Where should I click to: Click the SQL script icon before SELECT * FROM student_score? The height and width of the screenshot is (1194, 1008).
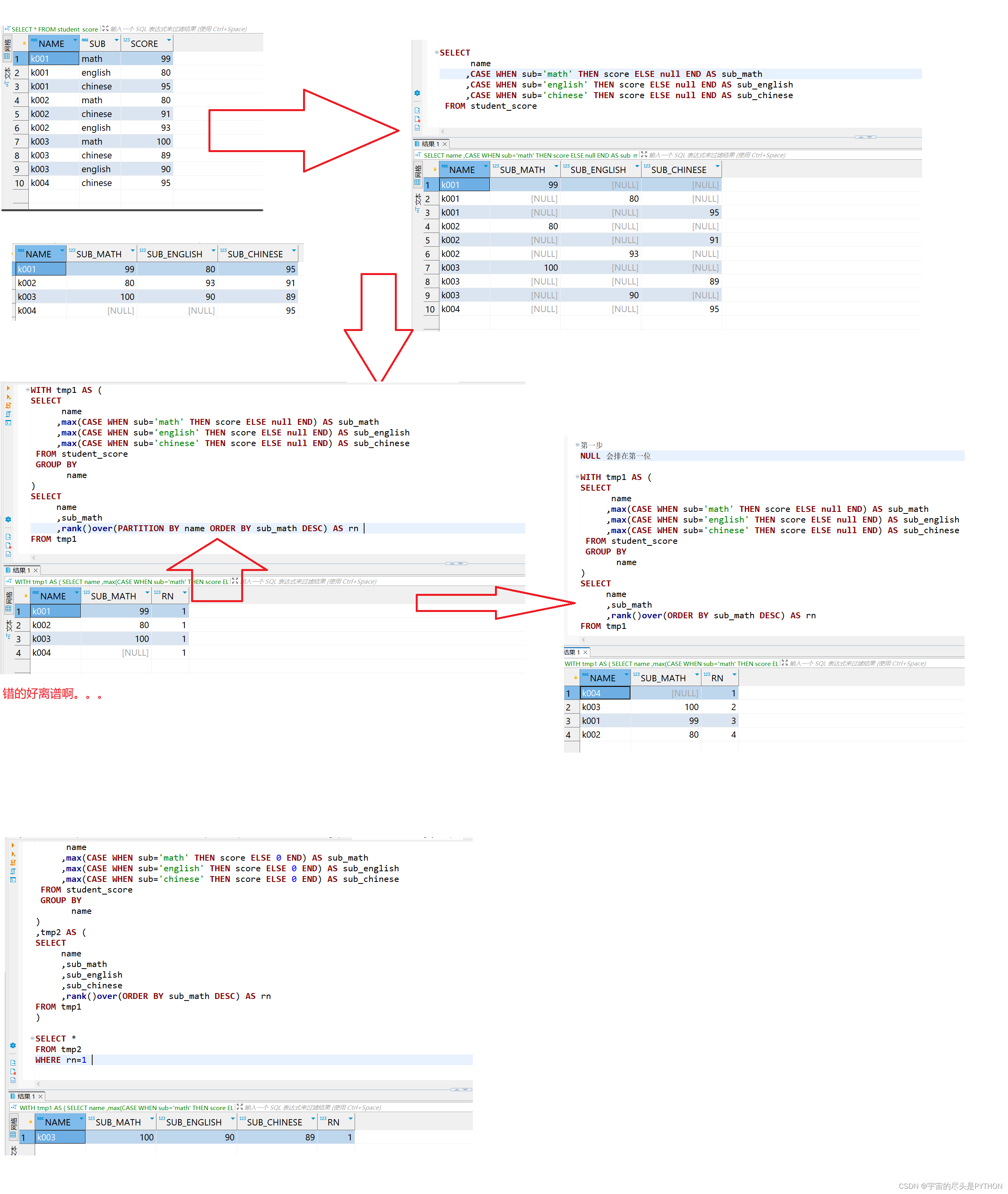7,28
